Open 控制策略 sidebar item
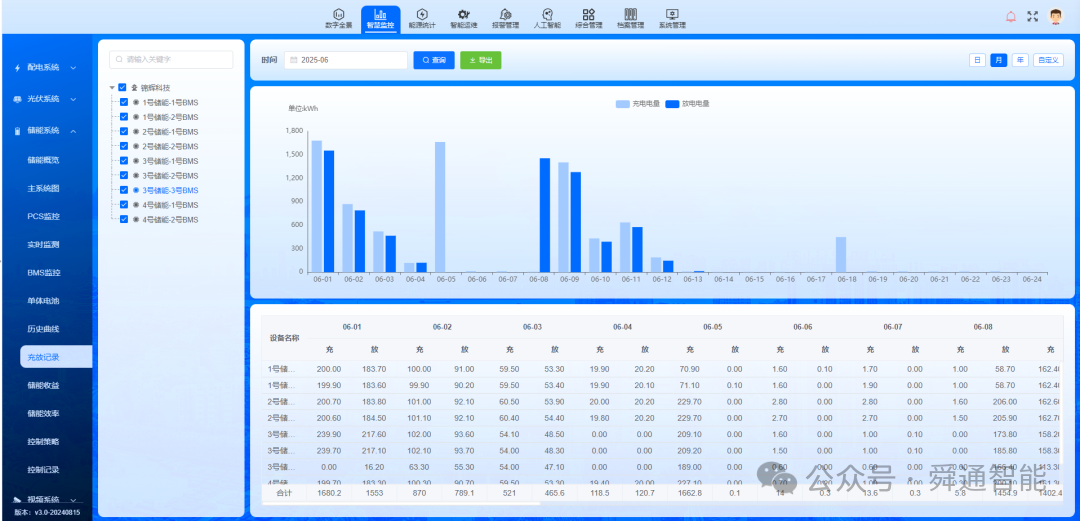The height and width of the screenshot is (521, 1080). pos(43,442)
